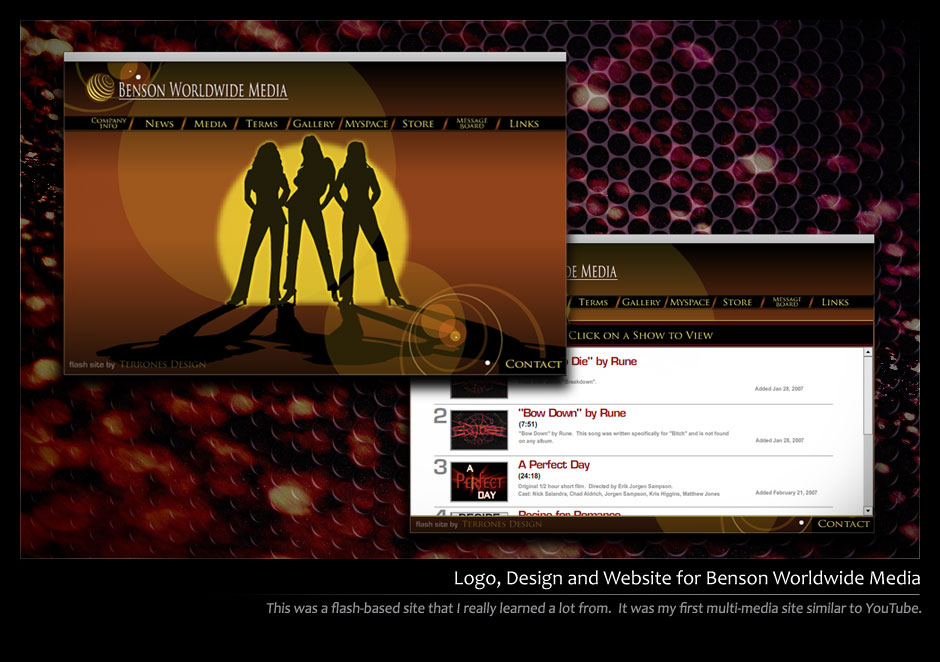Click the "Click on a Show to View" heading

640,335
